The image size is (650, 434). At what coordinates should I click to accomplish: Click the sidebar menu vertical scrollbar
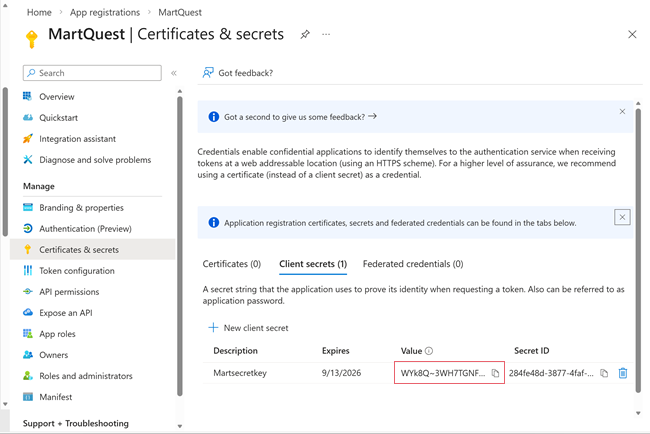(x=179, y=245)
